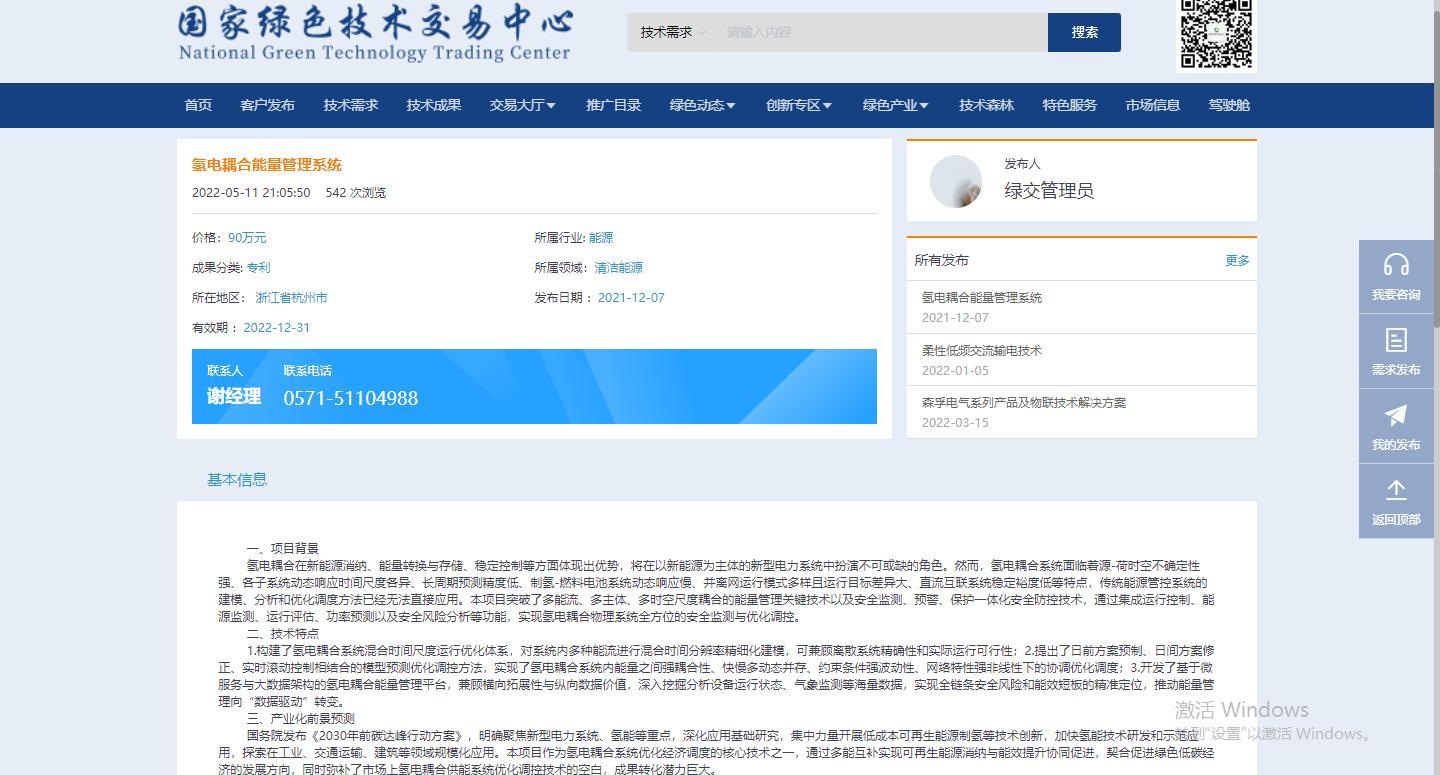
Task: Open the 绿色产业 dropdown menu
Action: (x=895, y=105)
